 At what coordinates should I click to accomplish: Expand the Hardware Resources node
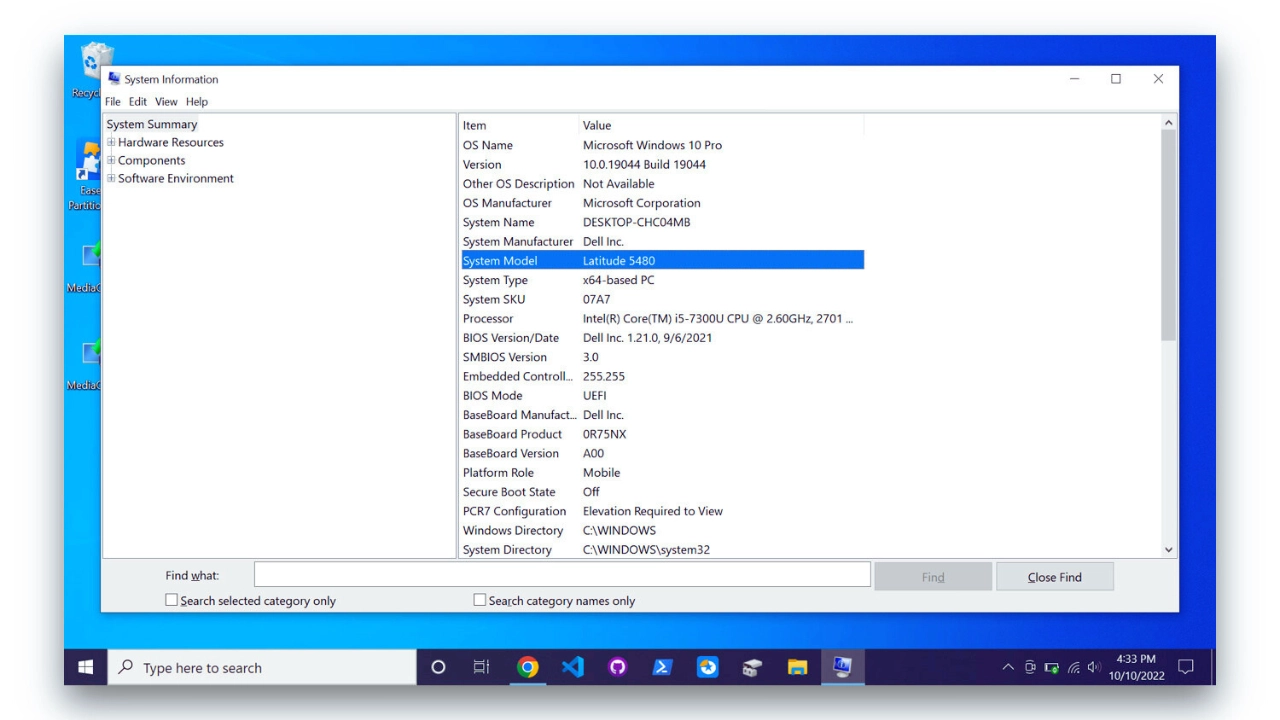(x=111, y=142)
